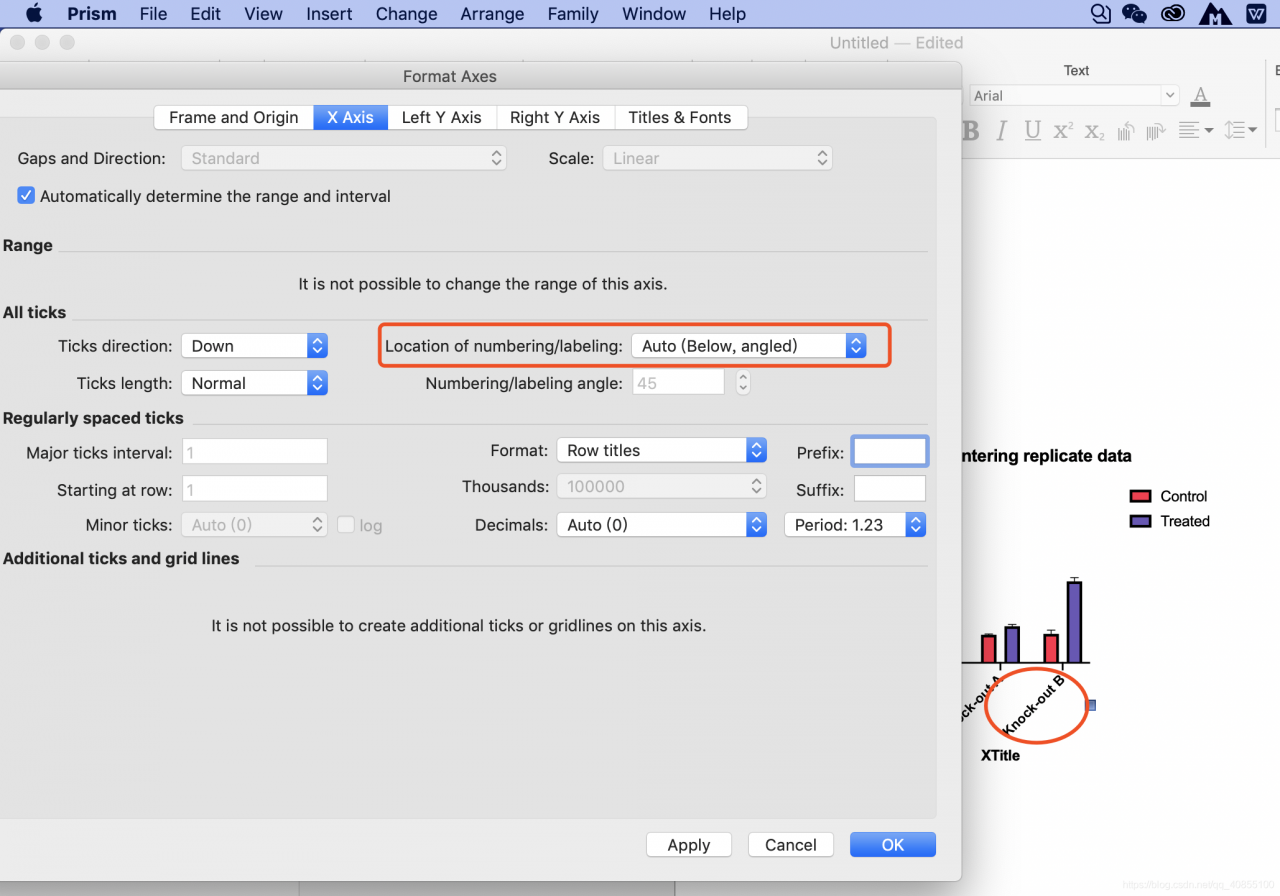Switch to Titles & Fonts tab
This screenshot has height=896, width=1280.
click(680, 117)
